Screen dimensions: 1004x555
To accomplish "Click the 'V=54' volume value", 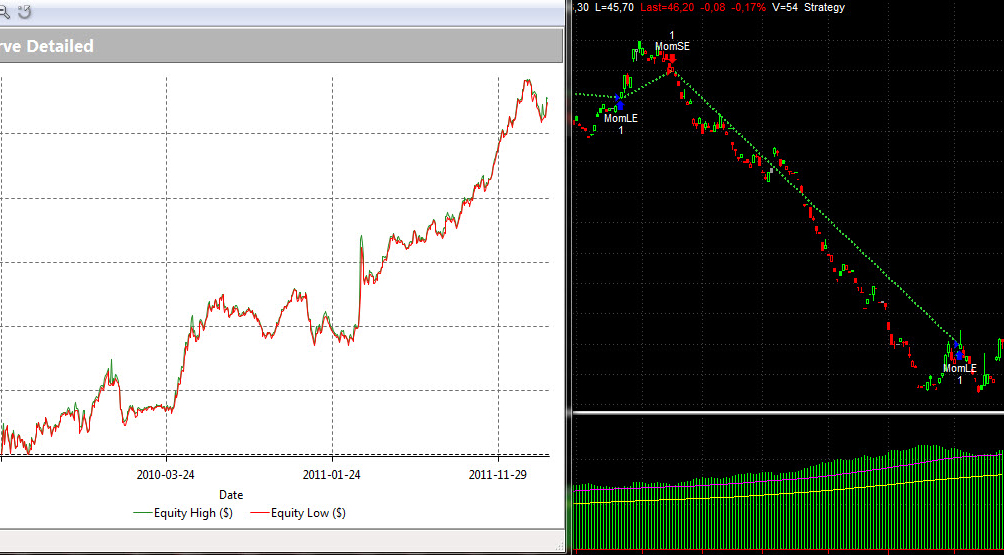I will (783, 7).
